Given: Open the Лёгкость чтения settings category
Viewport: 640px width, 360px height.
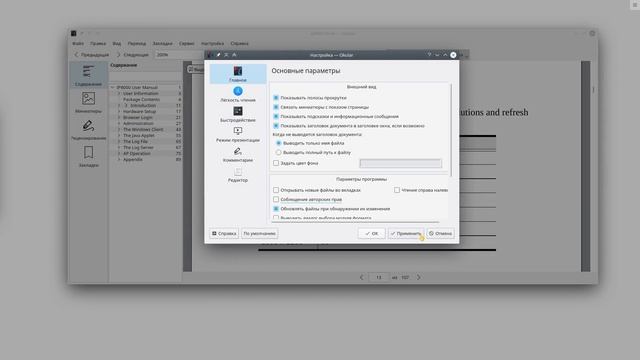Looking at the screenshot, I should point(238,94).
